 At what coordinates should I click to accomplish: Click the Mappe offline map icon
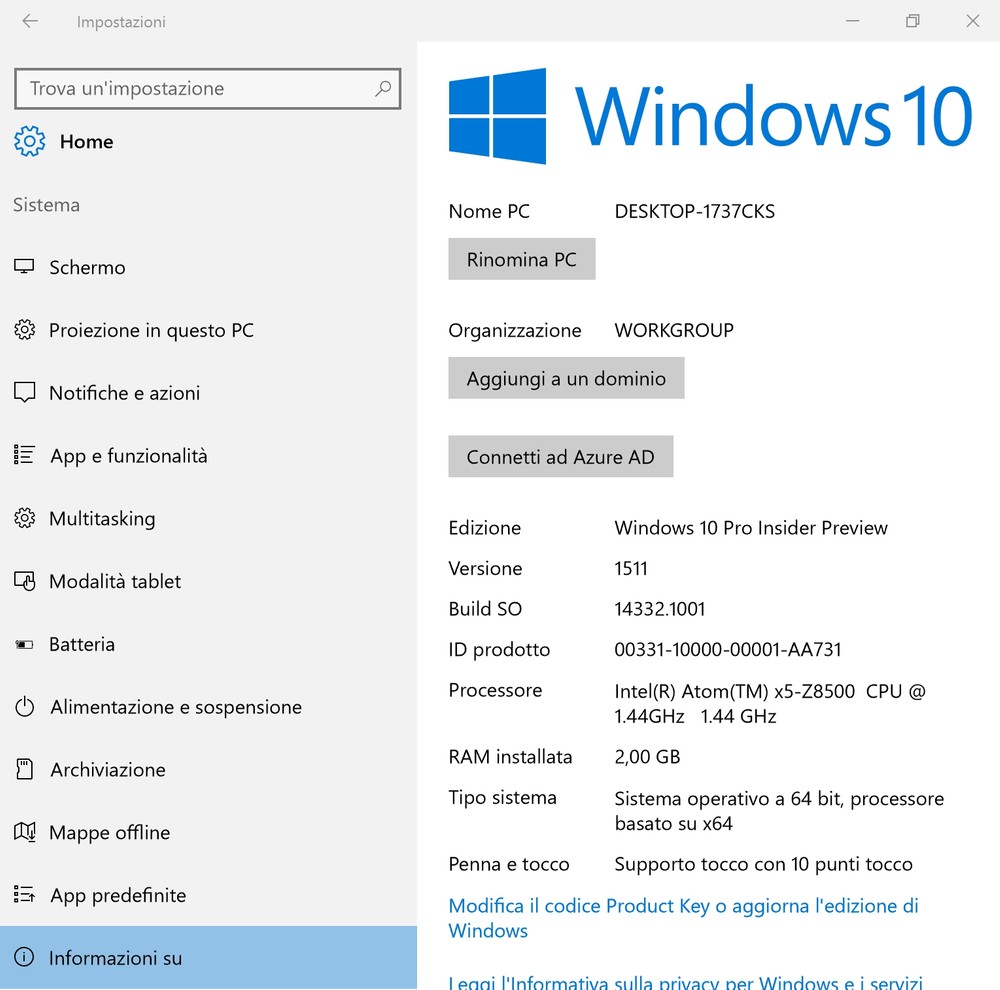[24, 832]
